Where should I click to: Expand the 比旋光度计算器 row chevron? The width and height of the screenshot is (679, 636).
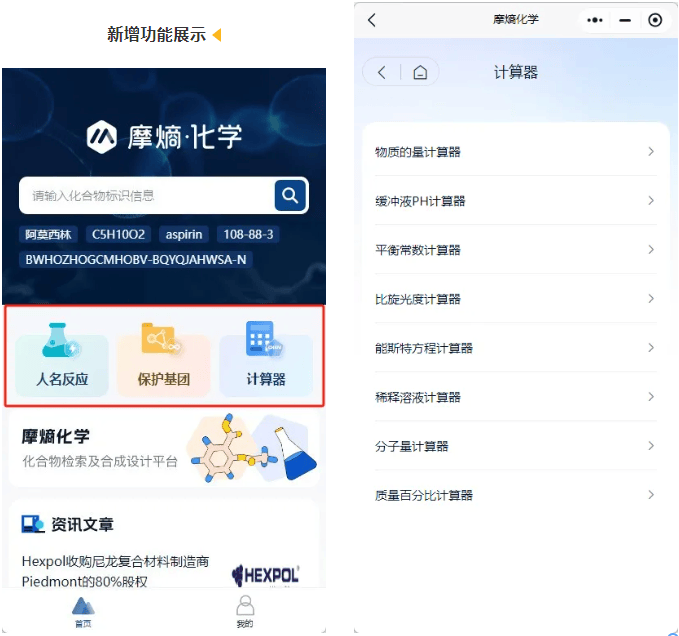tap(651, 299)
